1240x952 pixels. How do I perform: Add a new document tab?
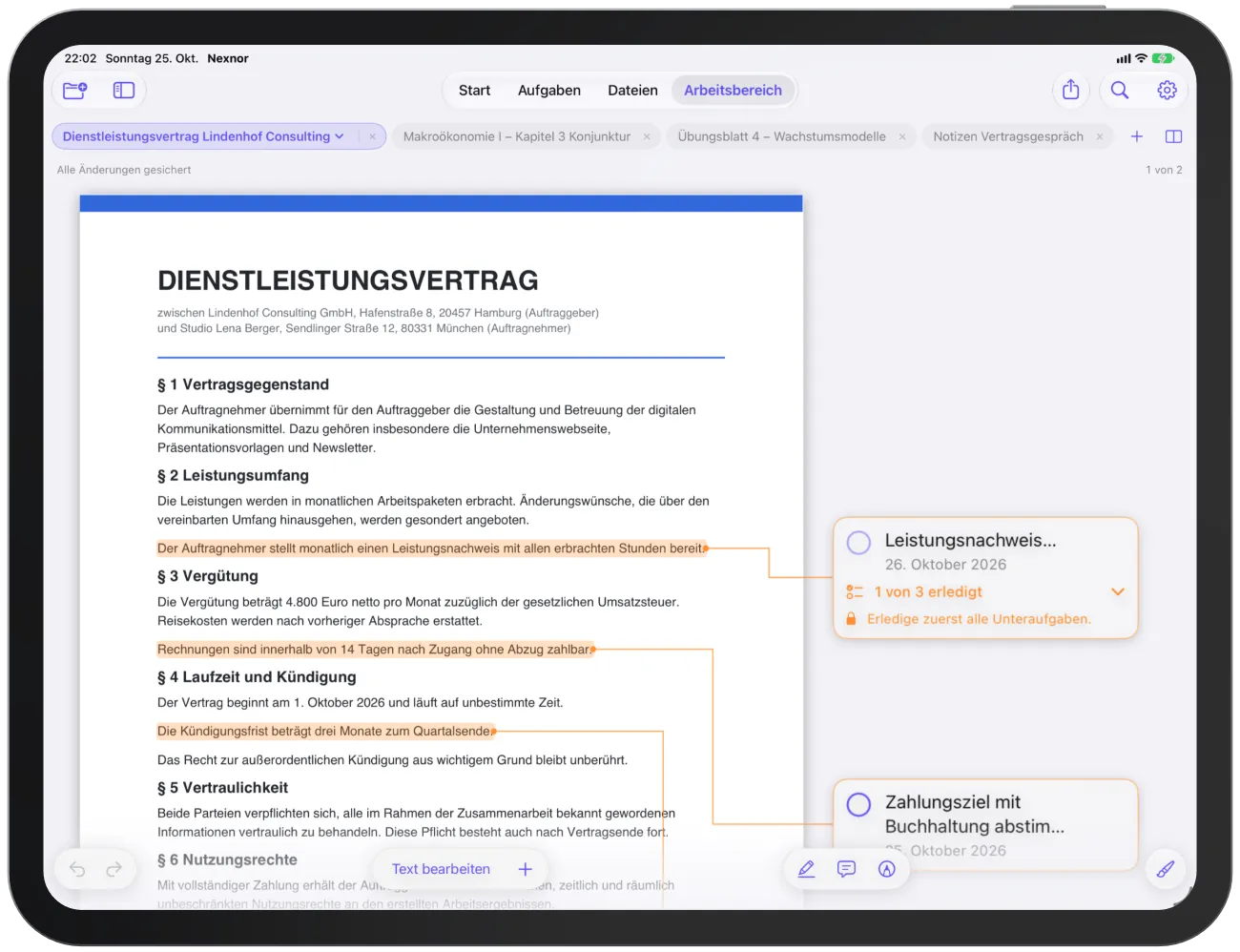(1137, 136)
